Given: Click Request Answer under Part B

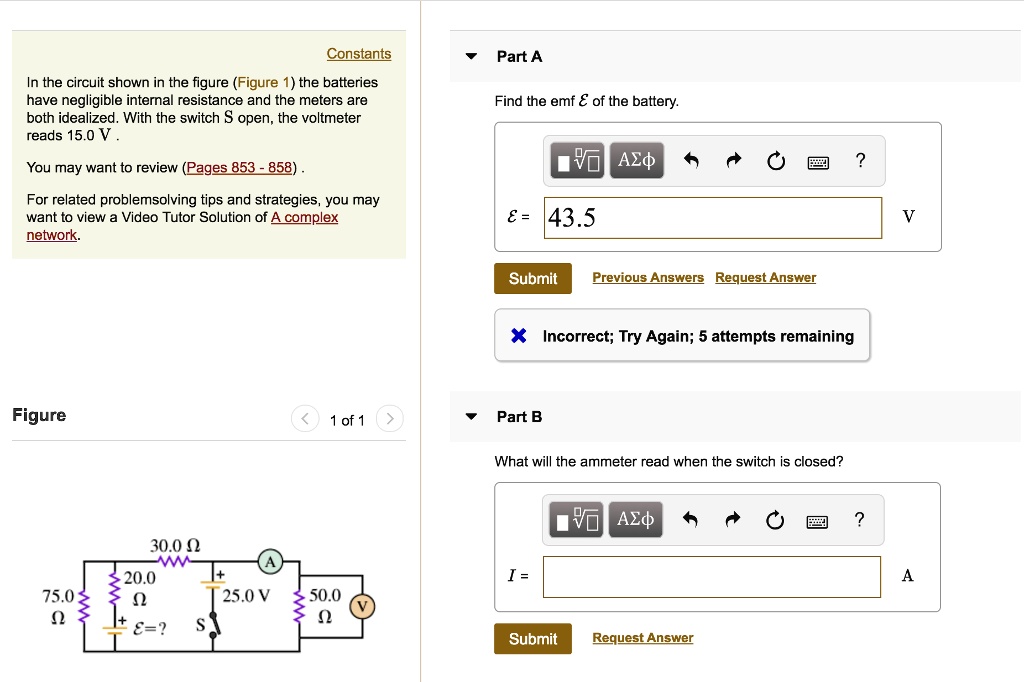Looking at the screenshot, I should tap(643, 637).
